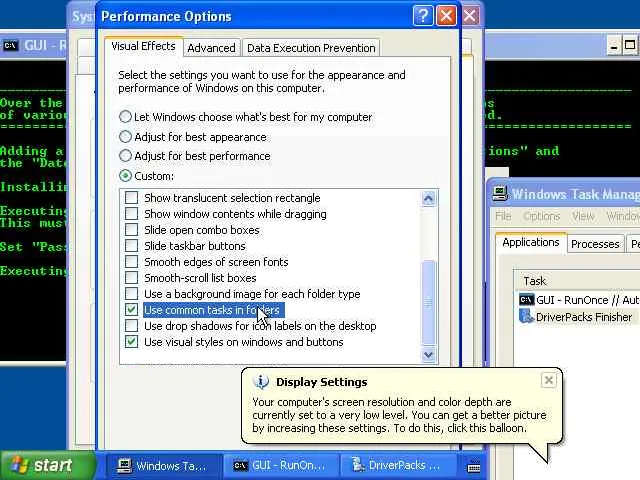Switch to Windows Task Manager taskbar button
The height and width of the screenshot is (480, 640).
pyautogui.click(x=164, y=466)
